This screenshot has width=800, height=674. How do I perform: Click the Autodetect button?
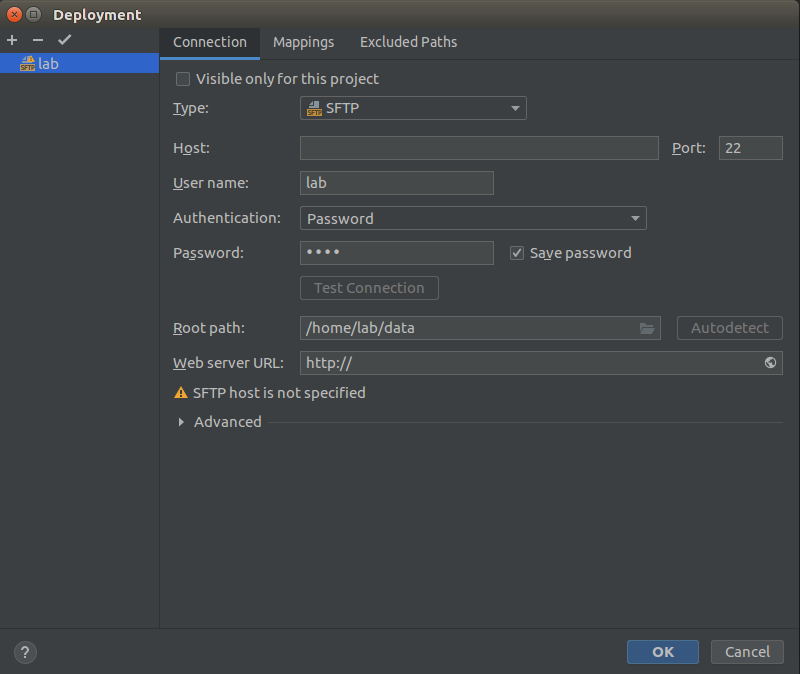tap(730, 328)
